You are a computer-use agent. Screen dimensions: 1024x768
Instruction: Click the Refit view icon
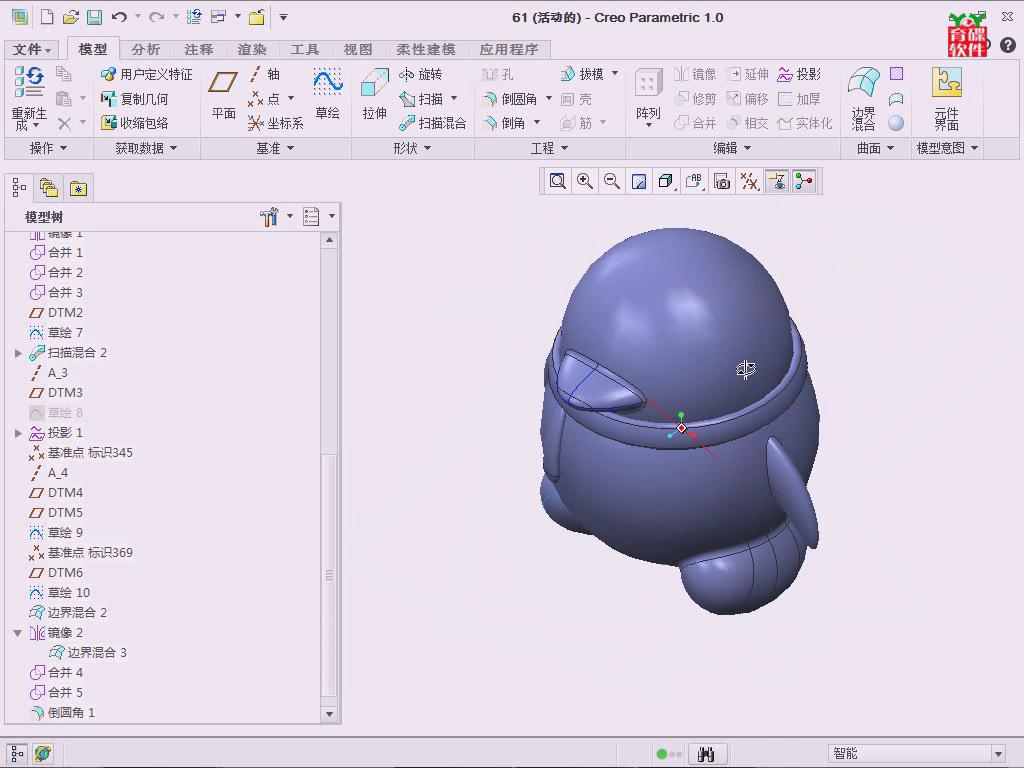tap(557, 181)
